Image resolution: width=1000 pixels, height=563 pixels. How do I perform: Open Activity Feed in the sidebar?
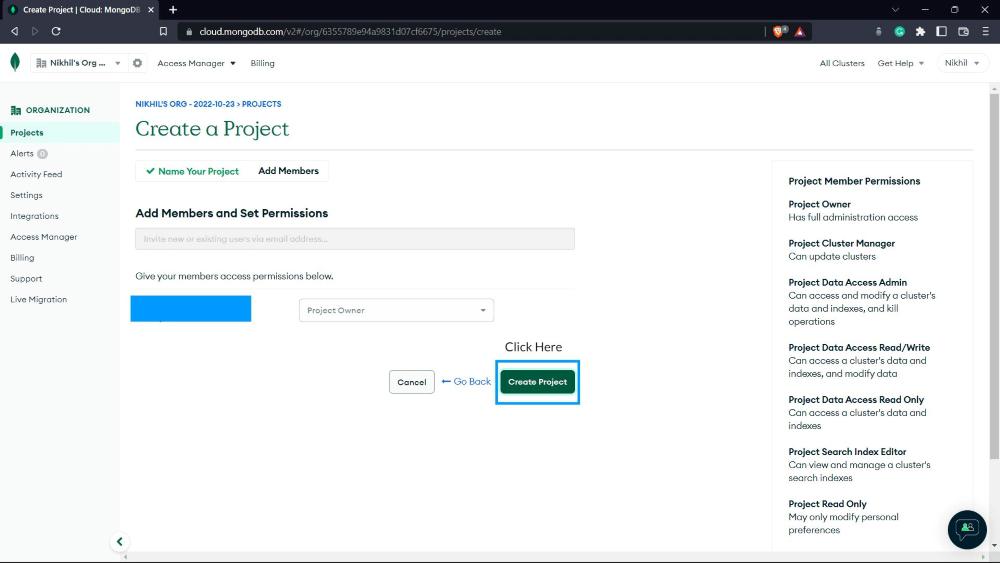click(36, 174)
